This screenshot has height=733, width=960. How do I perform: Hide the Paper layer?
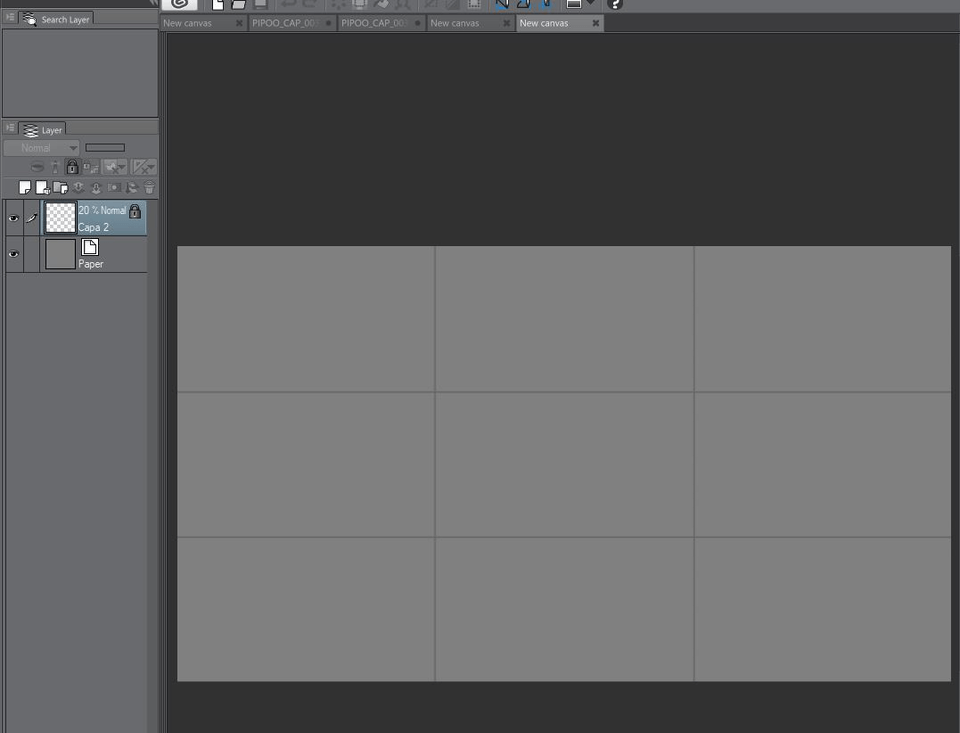13,254
